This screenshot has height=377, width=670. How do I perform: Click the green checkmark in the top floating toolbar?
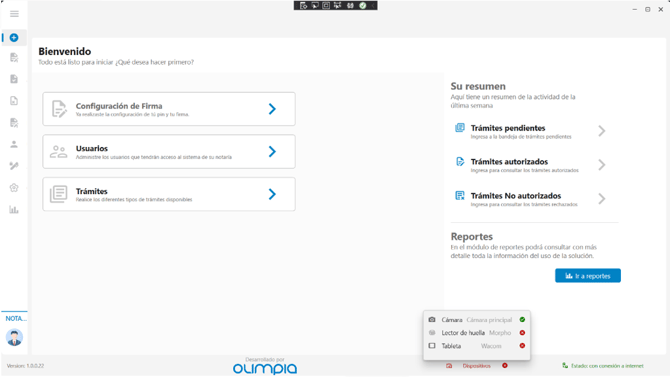pyautogui.click(x=363, y=6)
